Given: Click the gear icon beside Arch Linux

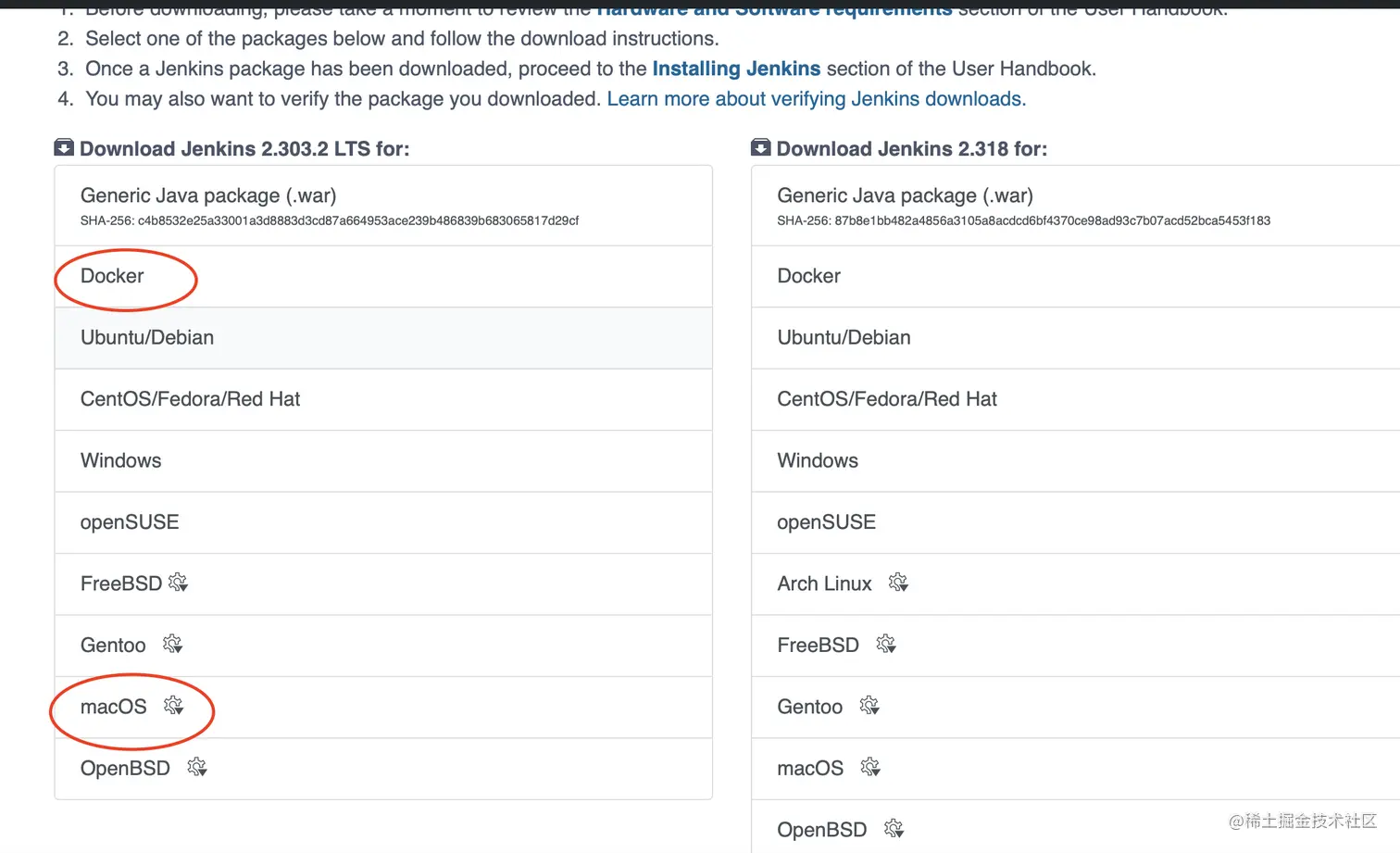Looking at the screenshot, I should [x=898, y=583].
